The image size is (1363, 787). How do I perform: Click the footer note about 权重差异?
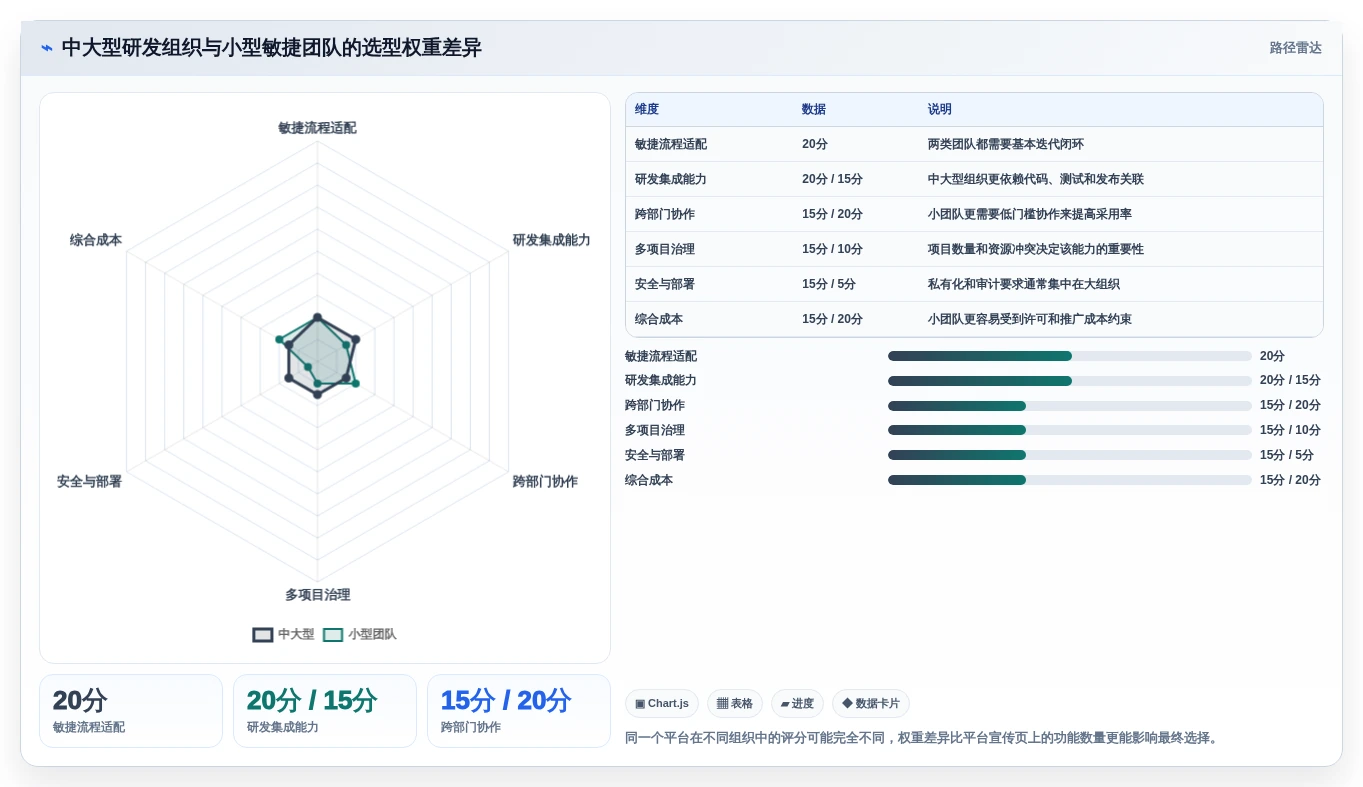(x=923, y=738)
